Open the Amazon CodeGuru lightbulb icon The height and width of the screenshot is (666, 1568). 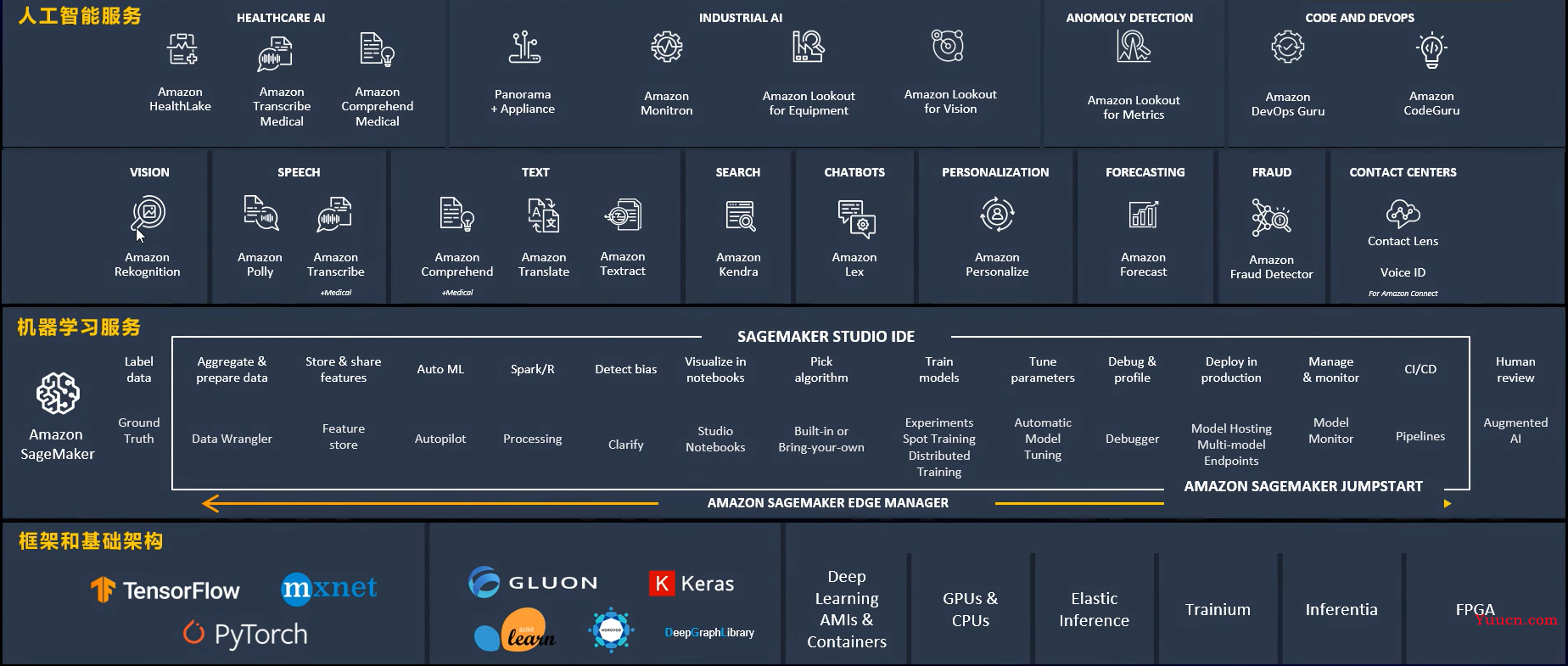click(1431, 49)
